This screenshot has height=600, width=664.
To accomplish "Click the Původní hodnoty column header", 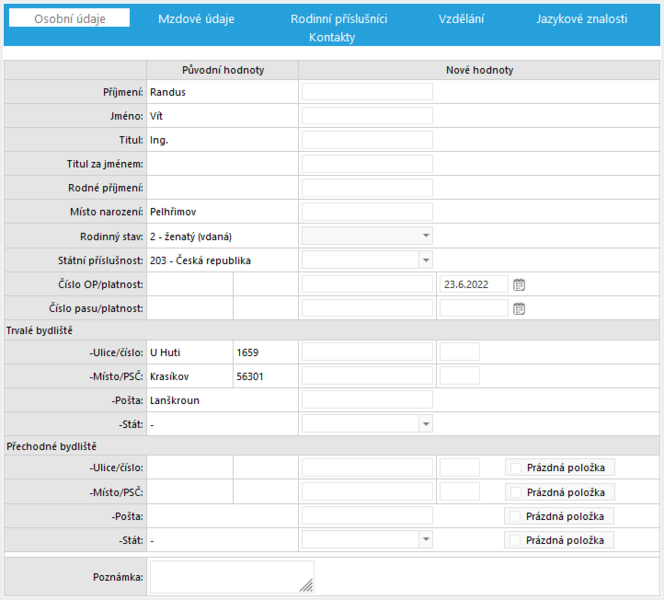I will click(x=223, y=70).
